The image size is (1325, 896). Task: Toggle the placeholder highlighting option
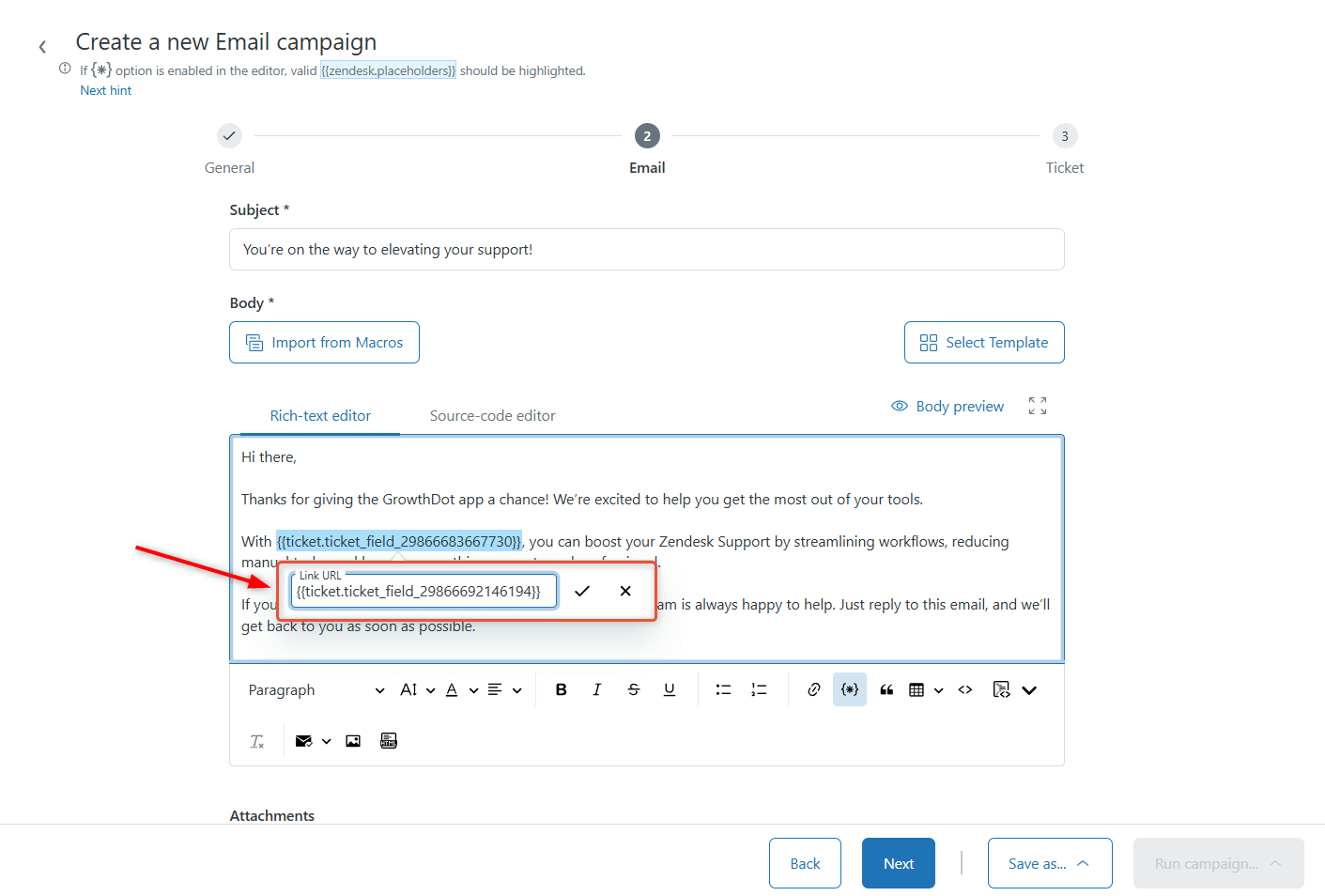(x=850, y=690)
